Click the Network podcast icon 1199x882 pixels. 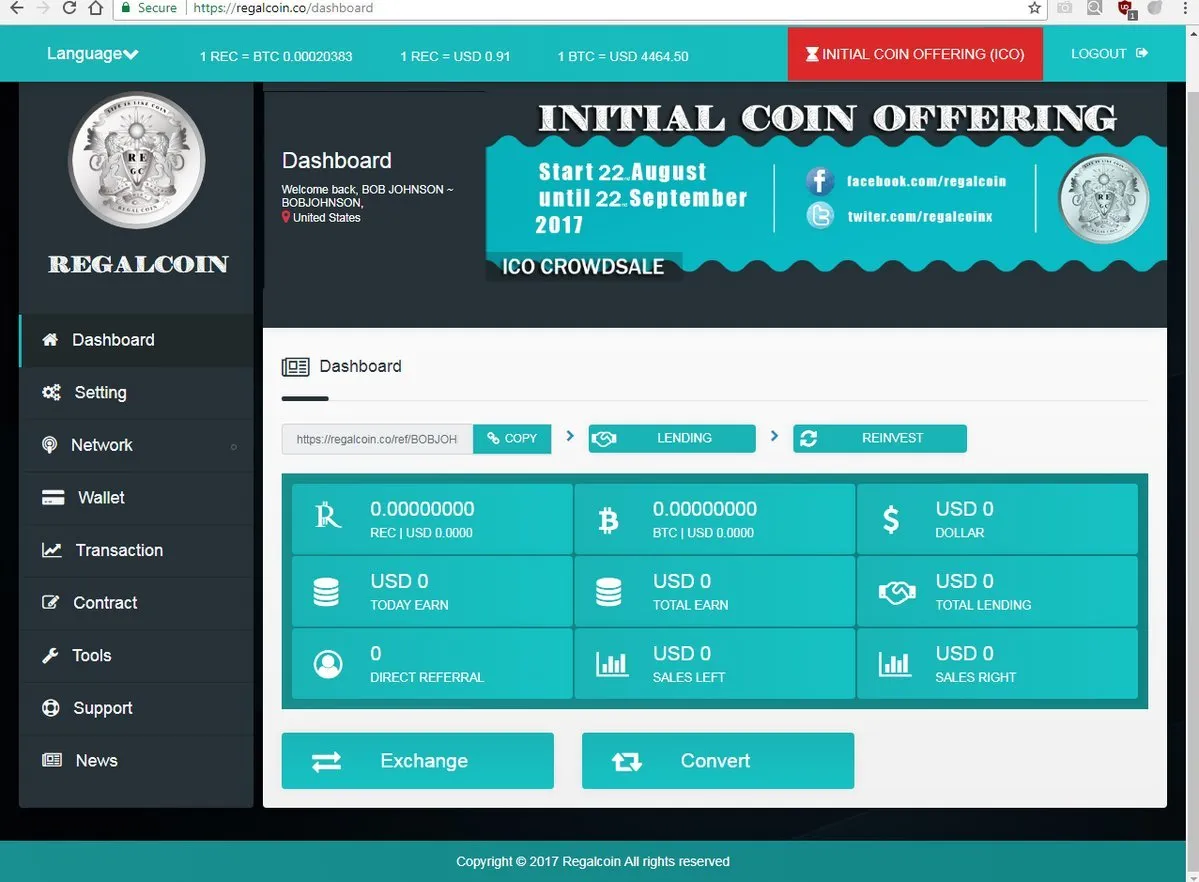point(50,444)
